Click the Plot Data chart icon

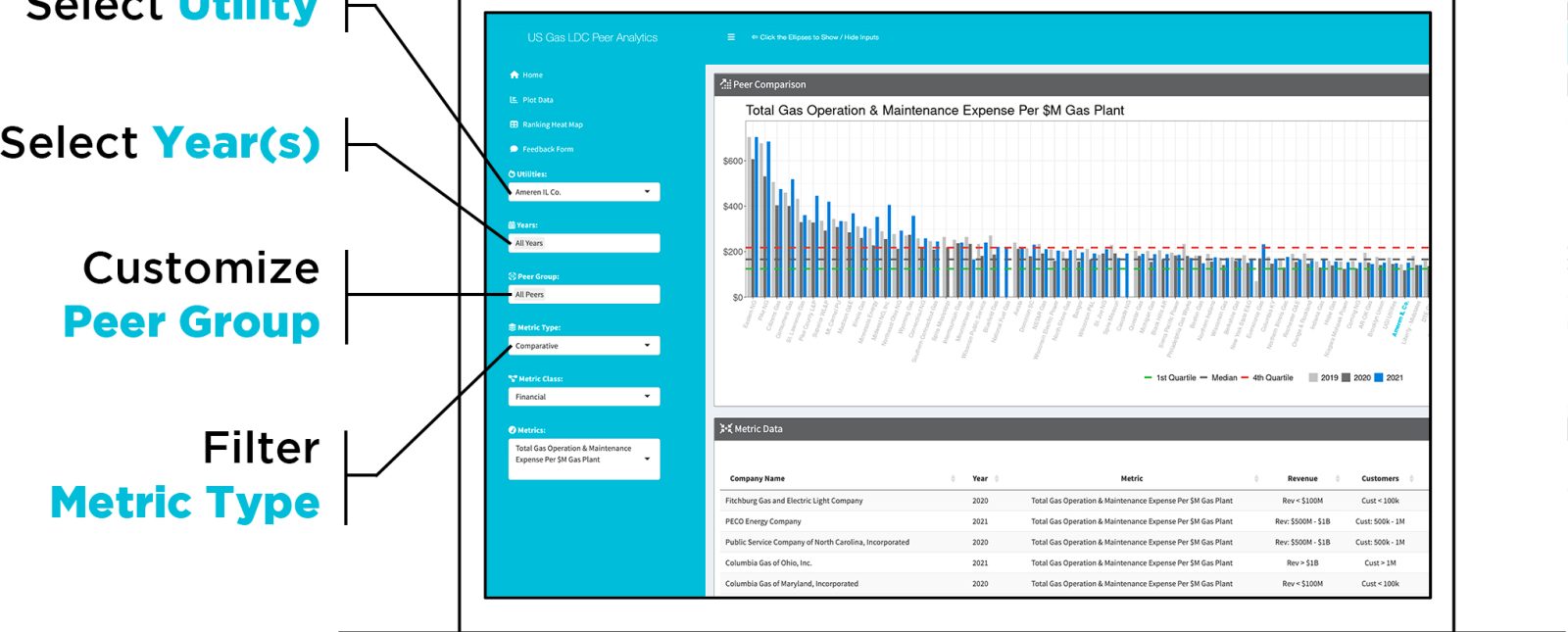(514, 100)
